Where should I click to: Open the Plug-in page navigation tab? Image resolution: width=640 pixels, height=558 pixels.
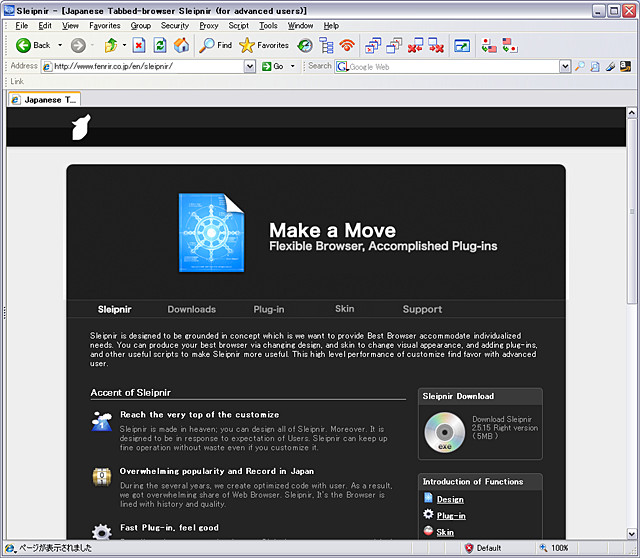pyautogui.click(x=269, y=309)
